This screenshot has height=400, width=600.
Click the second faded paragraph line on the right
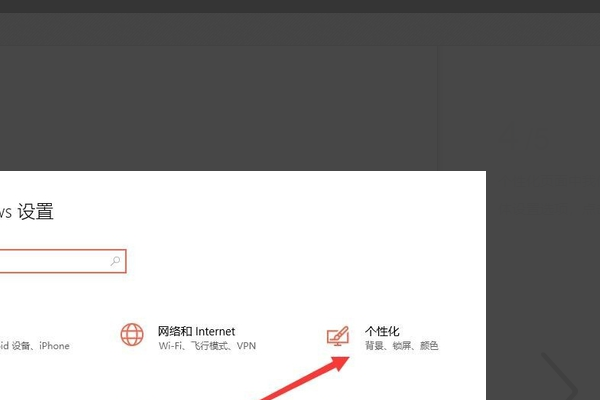pyautogui.click(x=549, y=208)
